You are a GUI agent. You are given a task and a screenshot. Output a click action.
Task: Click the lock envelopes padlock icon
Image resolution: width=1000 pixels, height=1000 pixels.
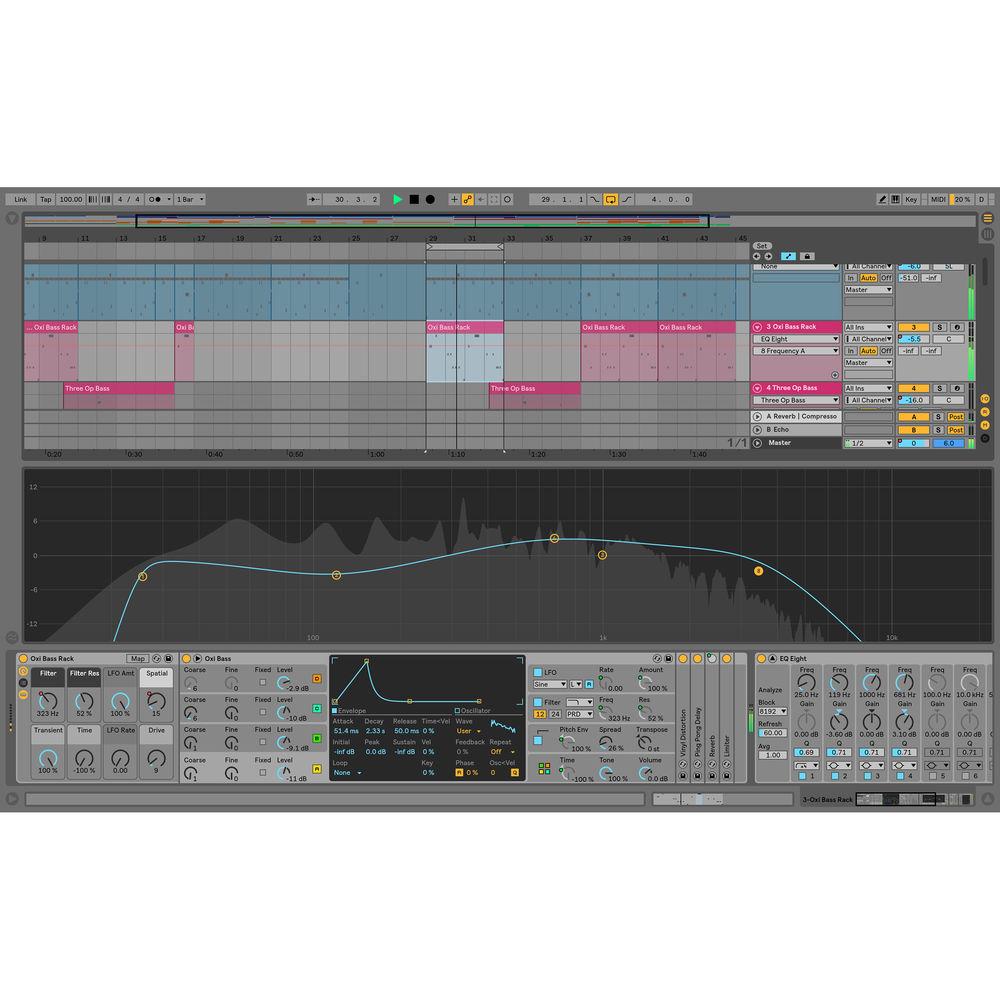(x=808, y=256)
